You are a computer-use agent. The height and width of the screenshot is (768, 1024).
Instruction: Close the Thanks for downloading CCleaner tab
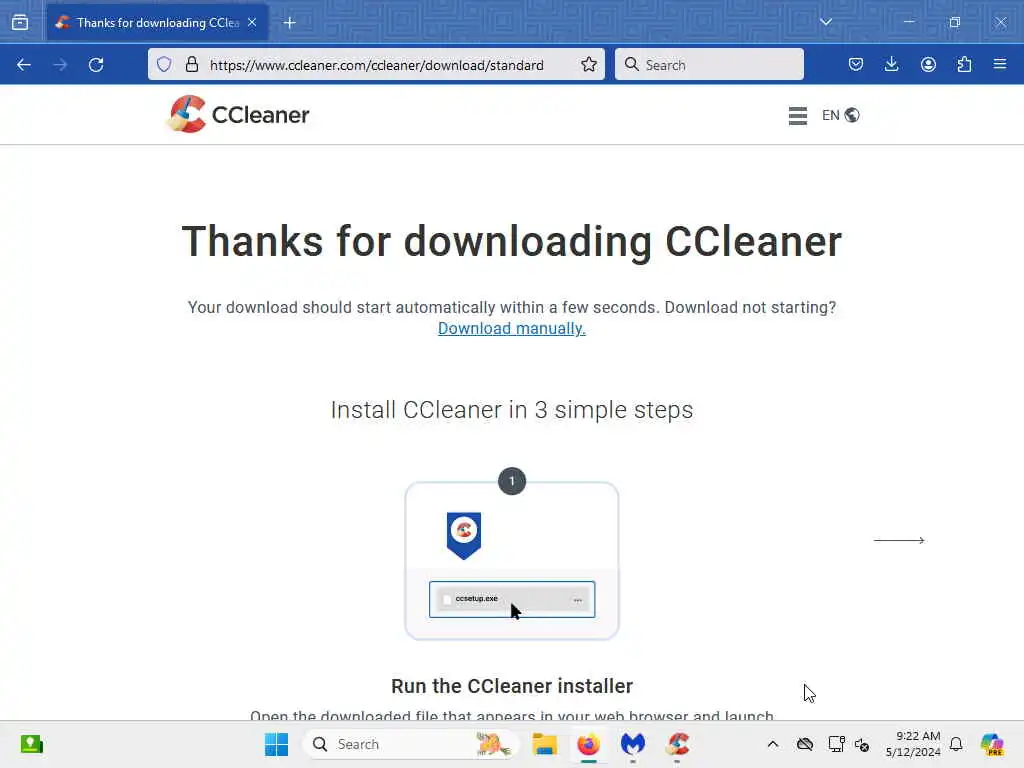point(252,22)
